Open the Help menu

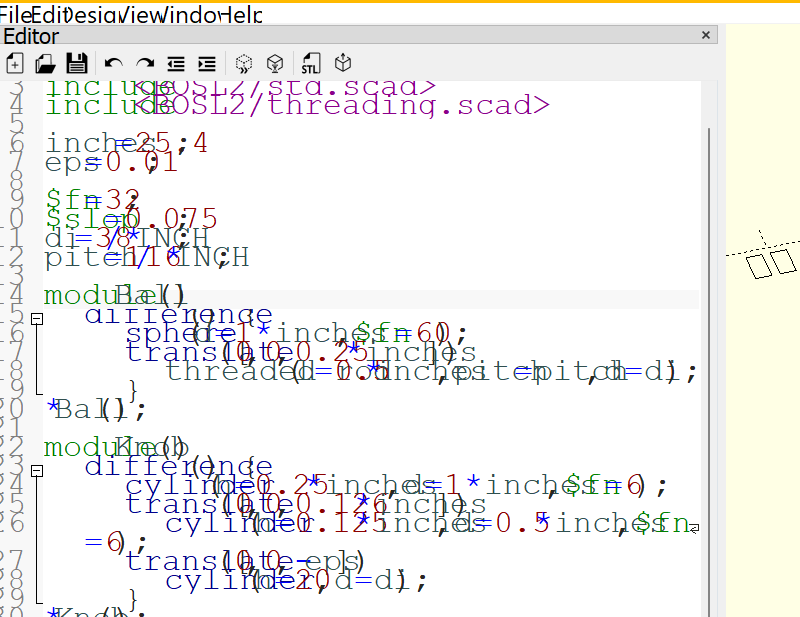(243, 14)
